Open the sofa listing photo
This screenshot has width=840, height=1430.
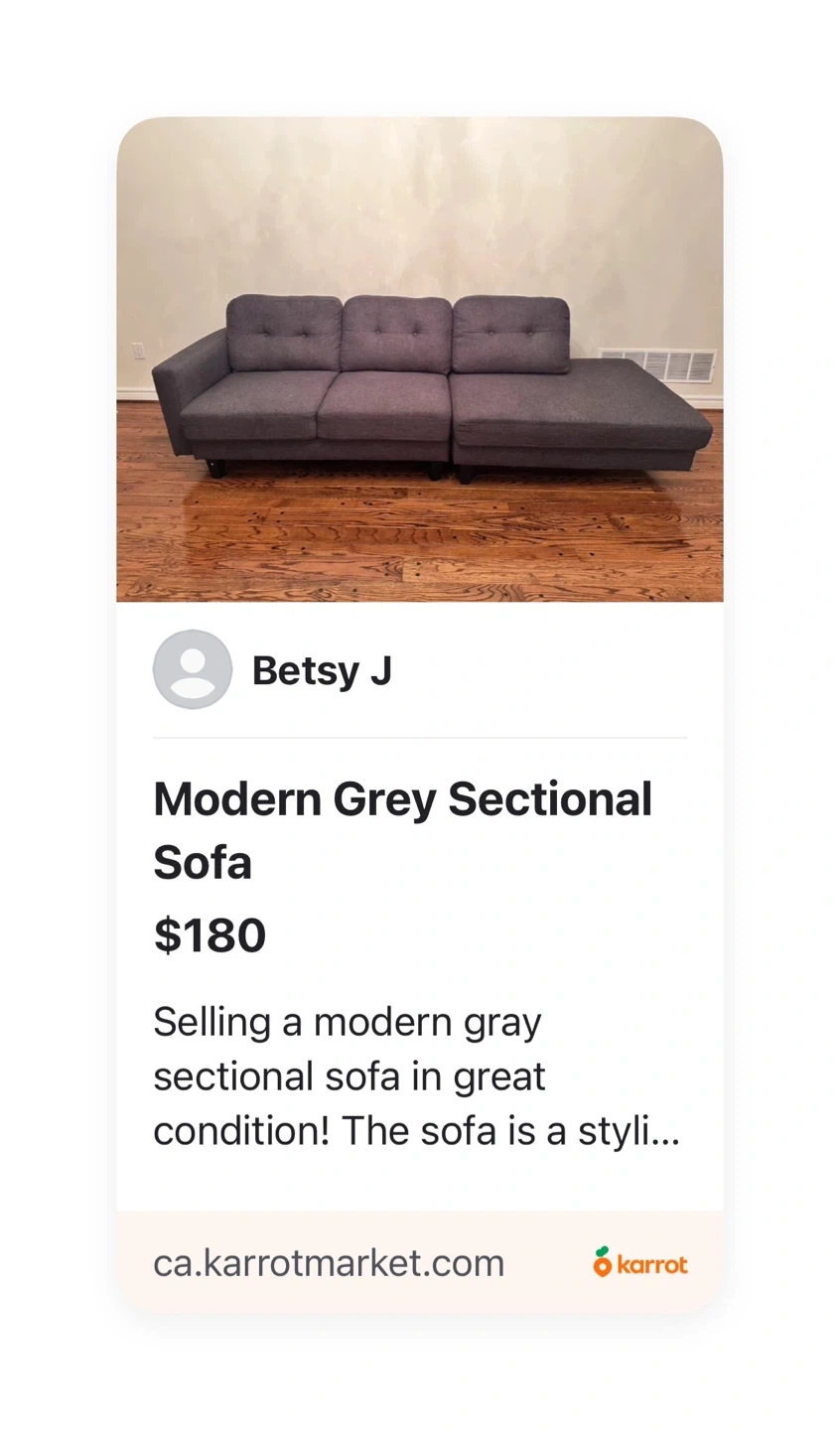click(420, 359)
